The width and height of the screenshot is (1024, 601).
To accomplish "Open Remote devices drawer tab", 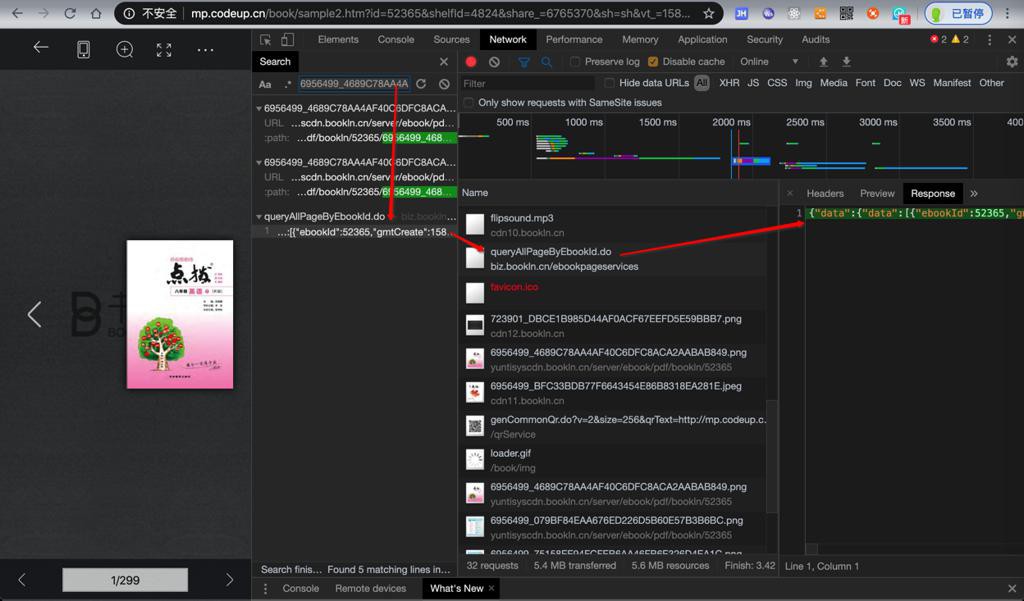I will pyautogui.click(x=370, y=589).
